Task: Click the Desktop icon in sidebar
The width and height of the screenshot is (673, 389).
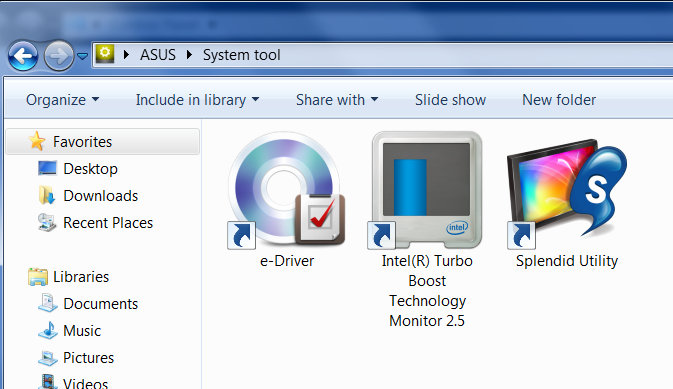Action: [x=47, y=168]
